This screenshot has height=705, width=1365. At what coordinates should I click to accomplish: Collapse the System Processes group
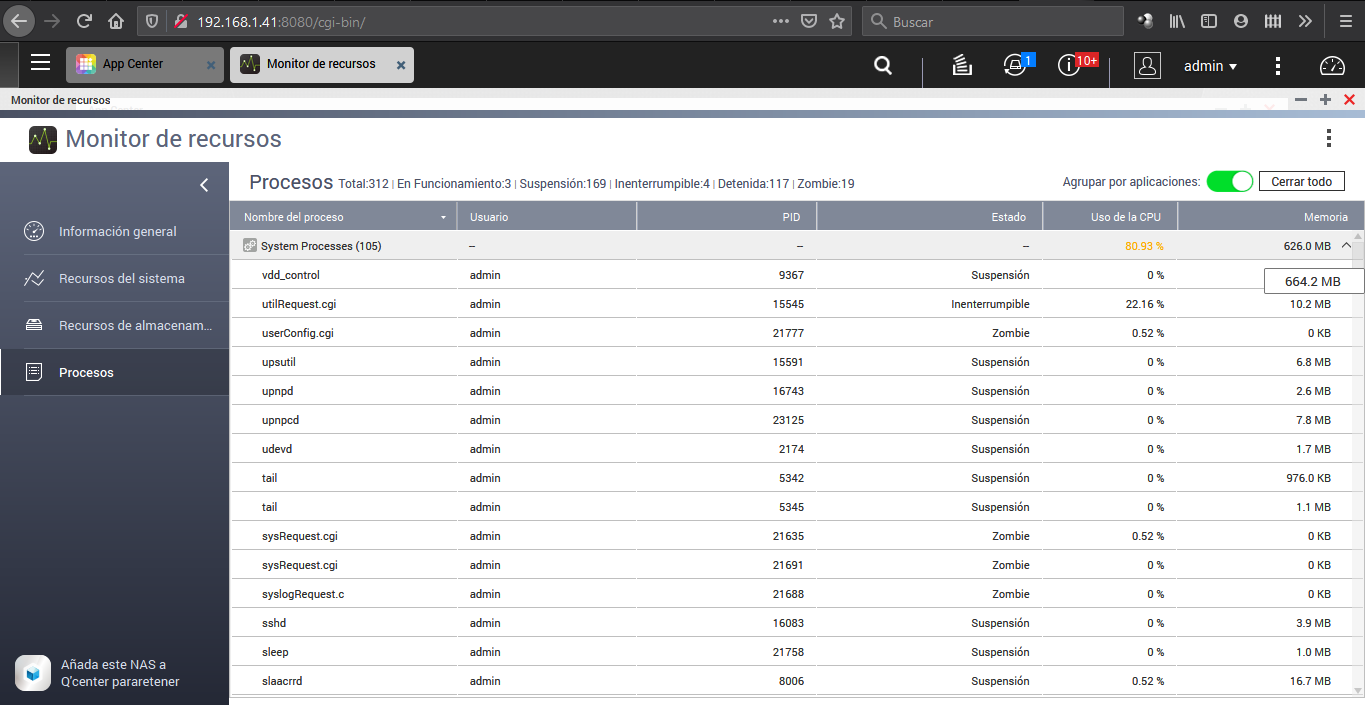point(1346,245)
